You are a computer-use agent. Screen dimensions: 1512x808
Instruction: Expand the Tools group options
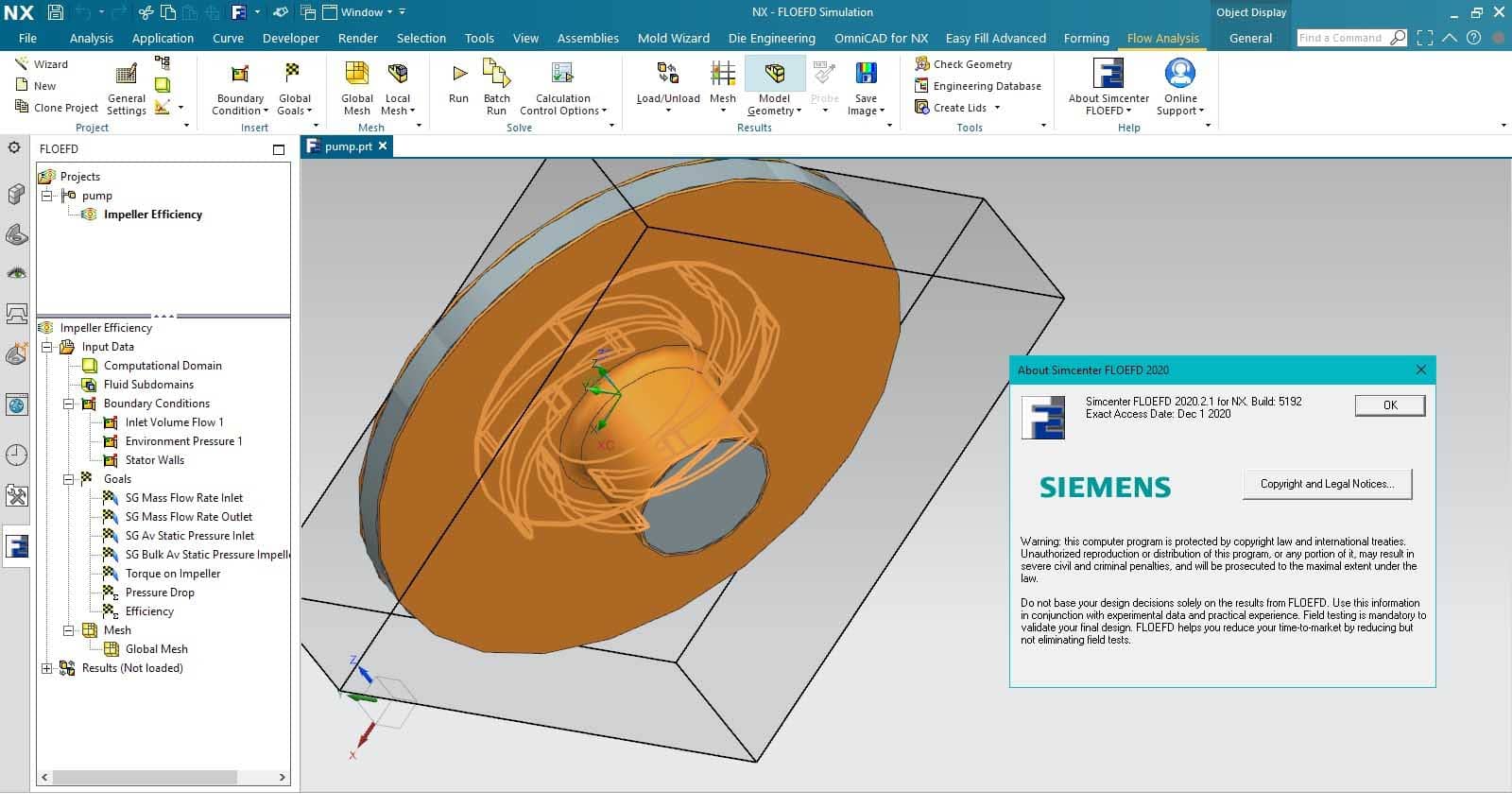point(1043,126)
